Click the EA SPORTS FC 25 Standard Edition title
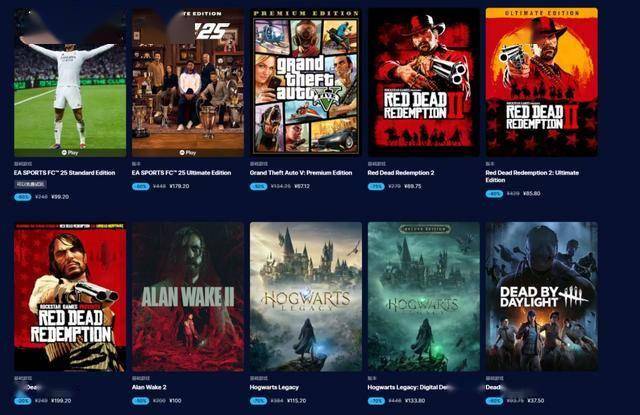Screen dimensions: 640x415 (64, 173)
